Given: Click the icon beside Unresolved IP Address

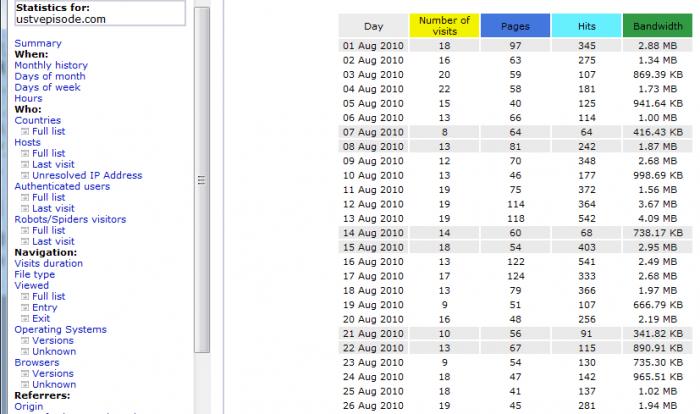Looking at the screenshot, I should (x=25, y=176).
